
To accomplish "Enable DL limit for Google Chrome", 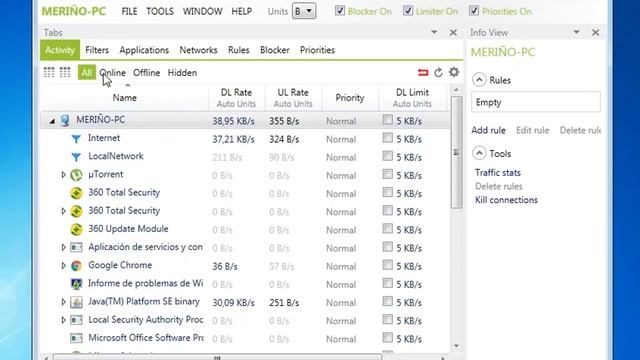I will (x=388, y=265).
